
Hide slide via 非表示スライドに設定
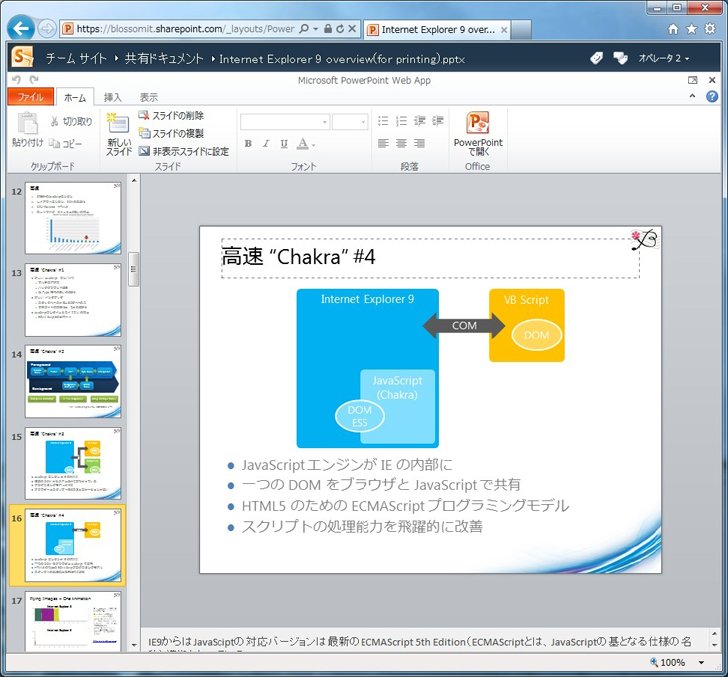click(183, 151)
